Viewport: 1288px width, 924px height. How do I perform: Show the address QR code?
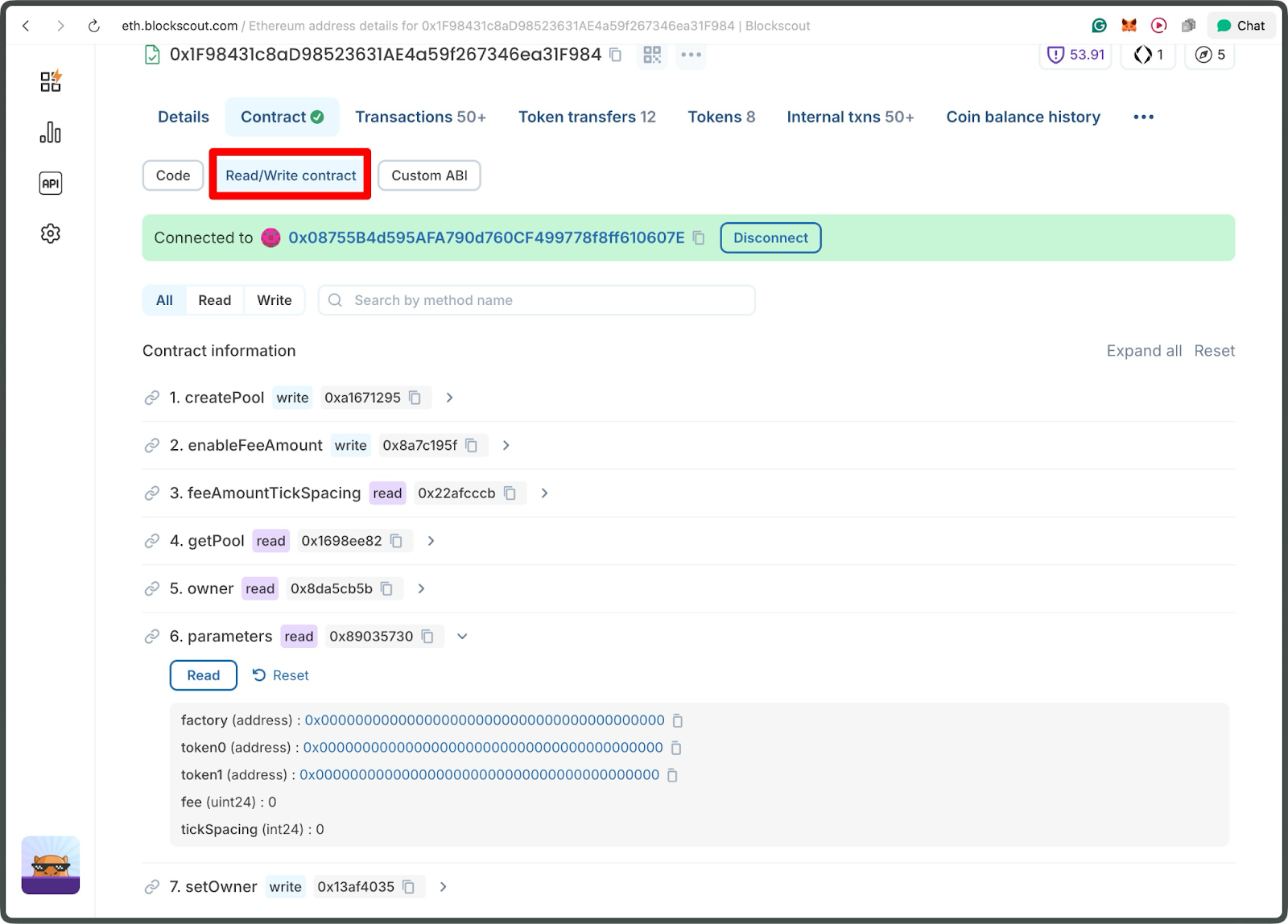pos(651,55)
